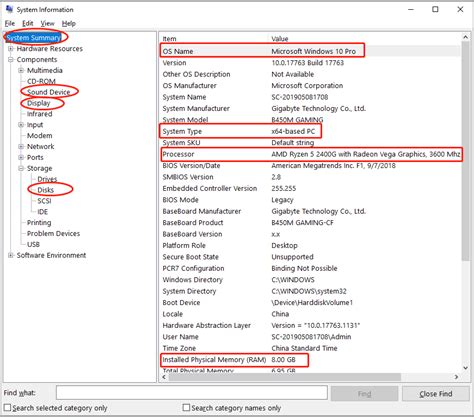This screenshot has width=474, height=417.
Task: Select the Installed Physical Memory (RAM) row
Action: 310,360
